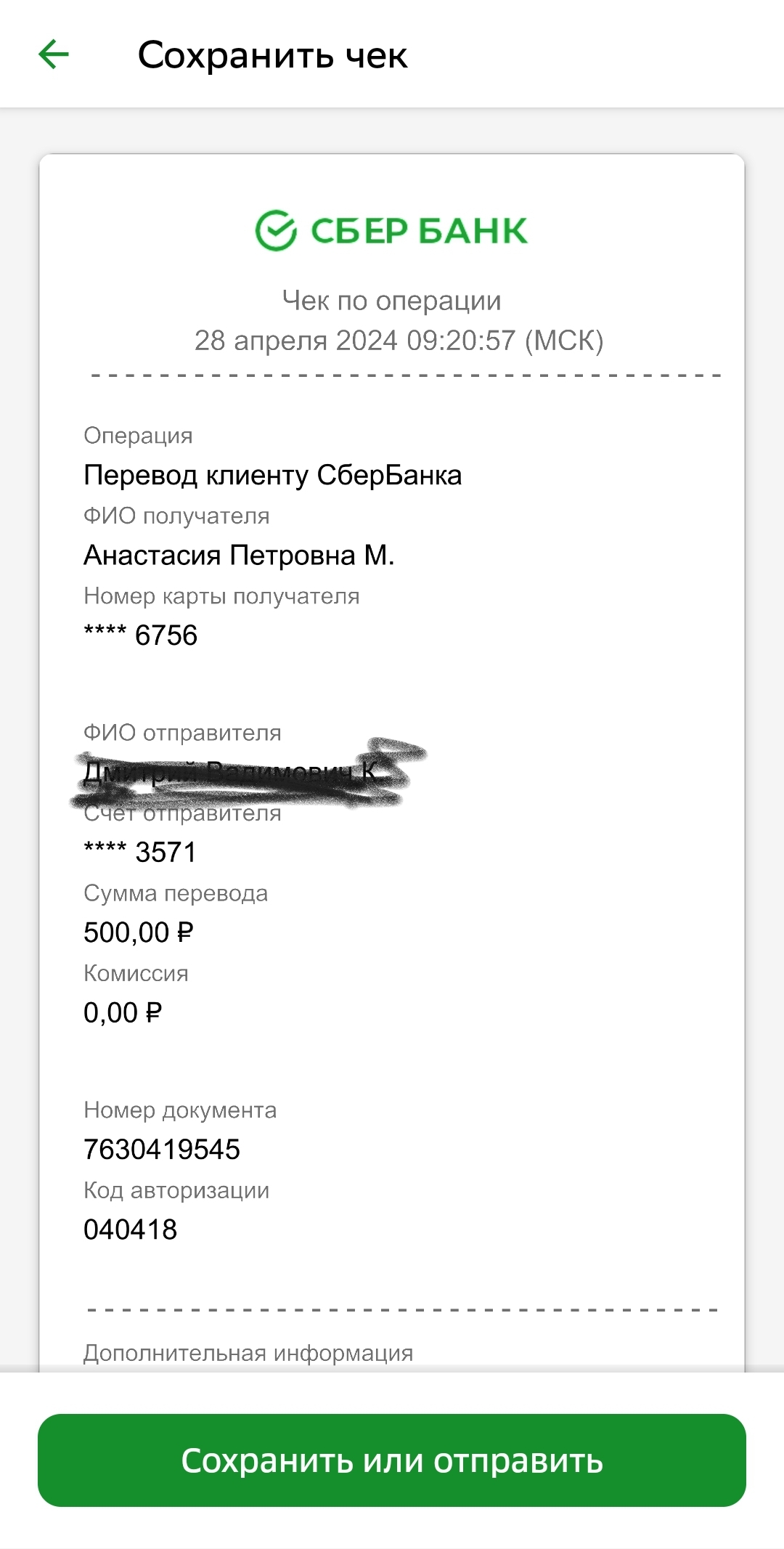
Task: Select recipient card number **** 6756
Action: click(x=140, y=635)
